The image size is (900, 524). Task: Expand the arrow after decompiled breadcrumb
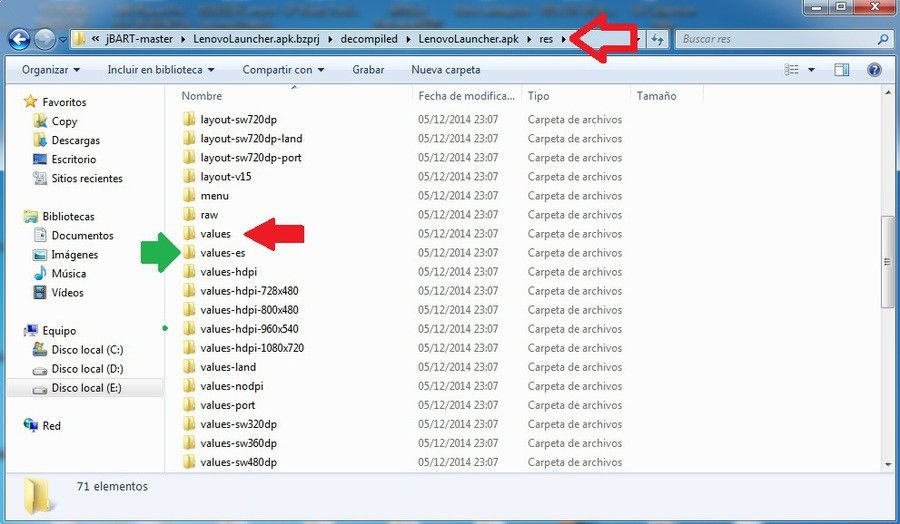tap(408, 39)
